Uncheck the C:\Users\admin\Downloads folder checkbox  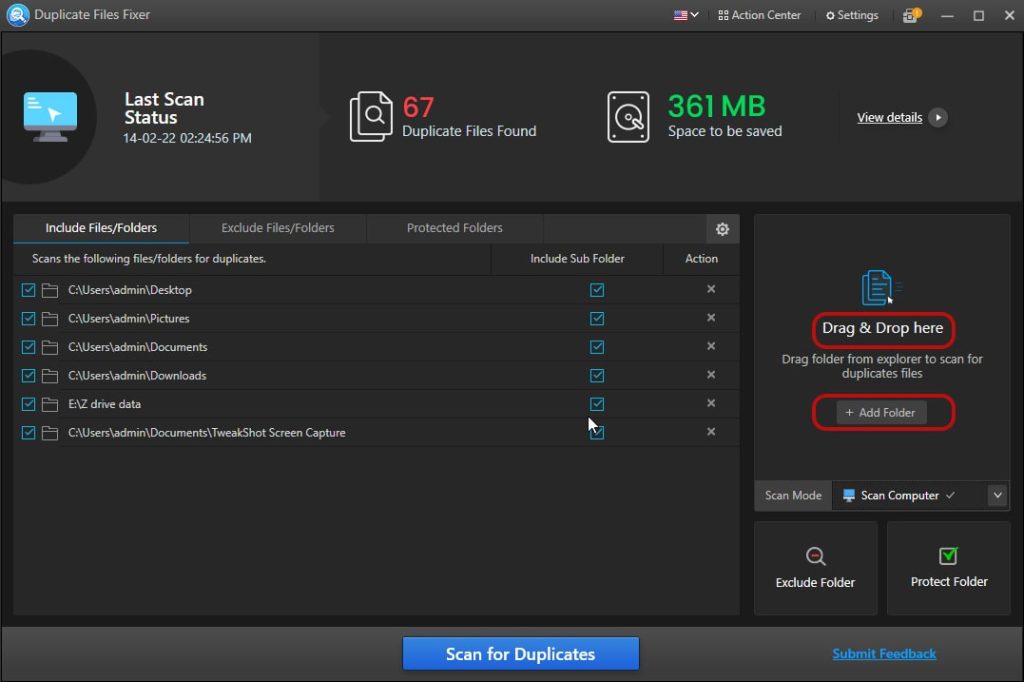(x=28, y=376)
